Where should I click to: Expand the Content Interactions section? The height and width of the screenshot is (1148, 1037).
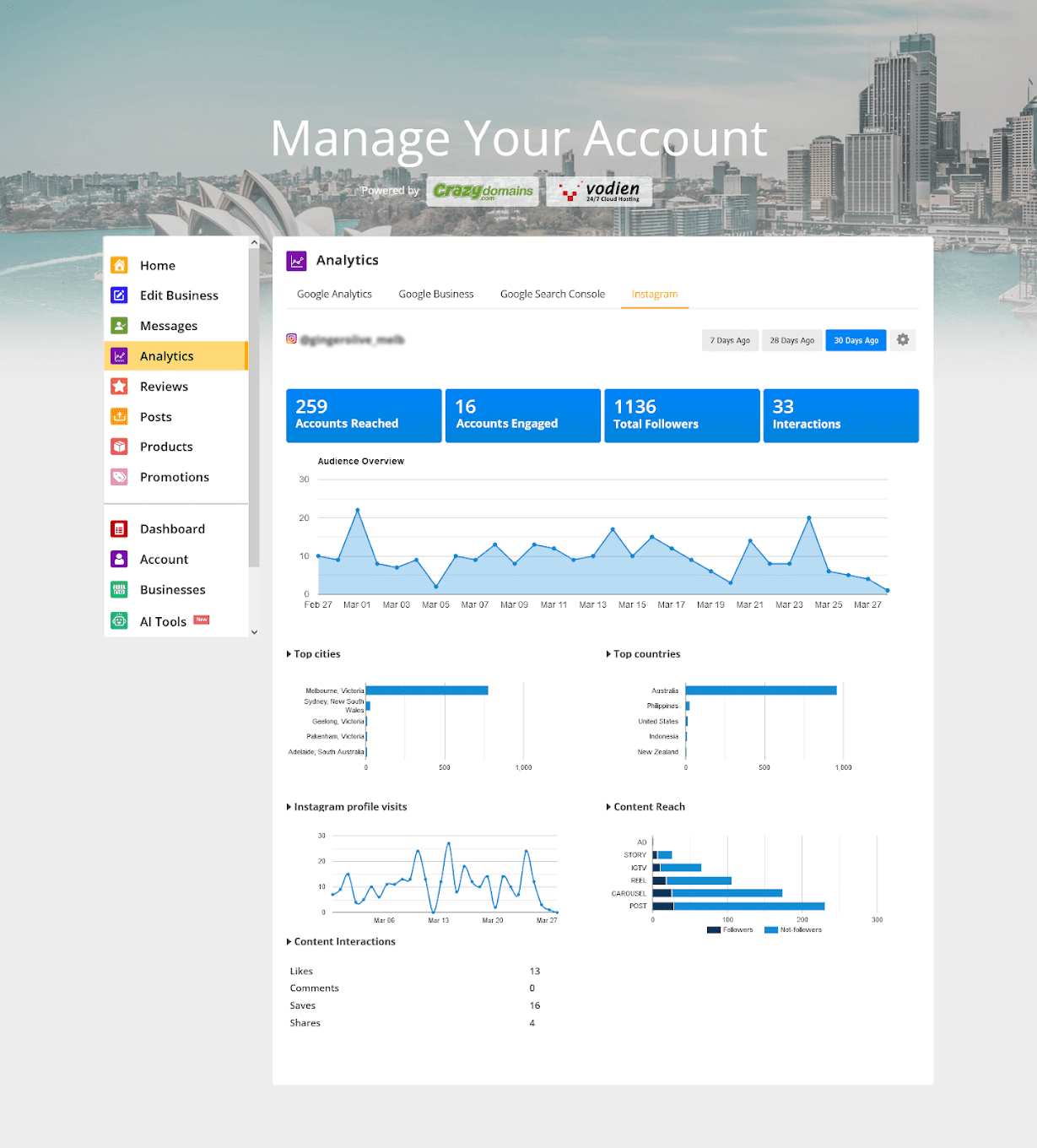point(289,941)
